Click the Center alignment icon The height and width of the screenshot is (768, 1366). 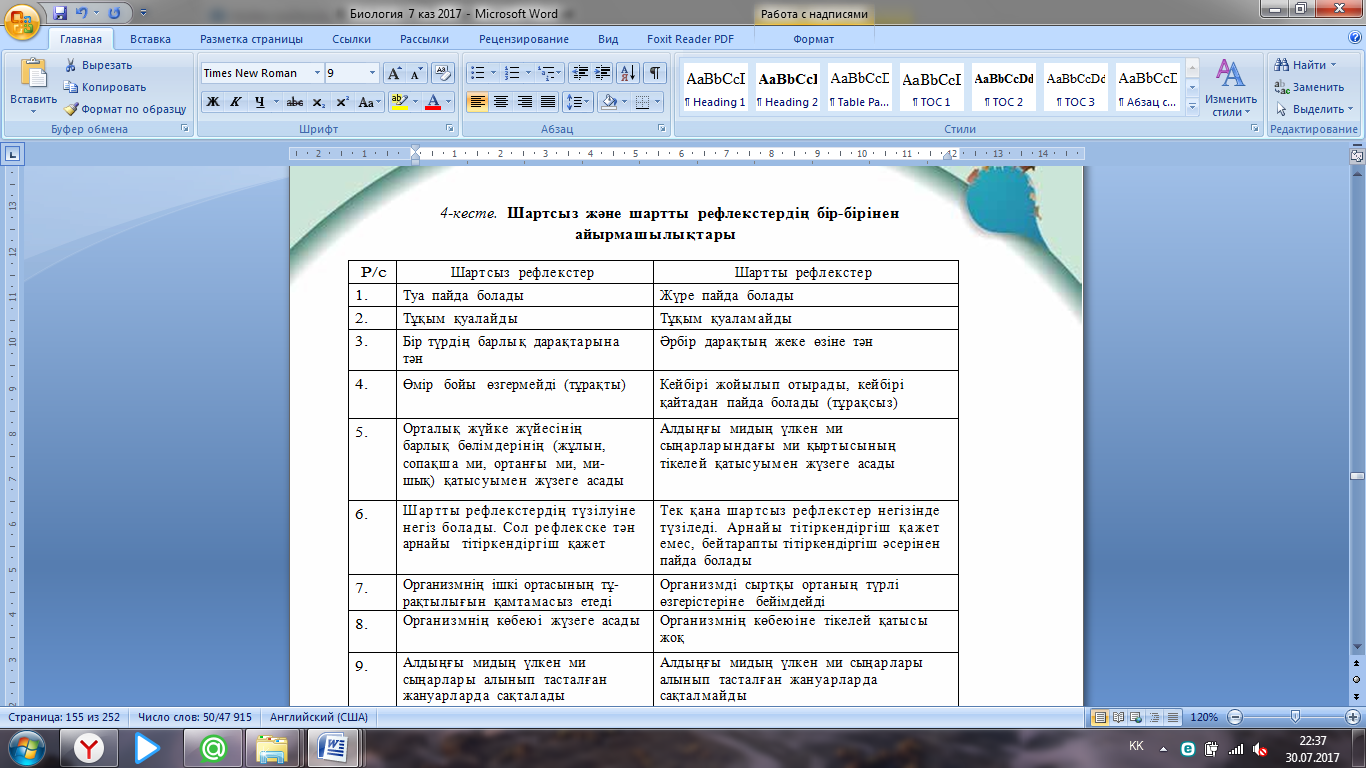pos(501,102)
